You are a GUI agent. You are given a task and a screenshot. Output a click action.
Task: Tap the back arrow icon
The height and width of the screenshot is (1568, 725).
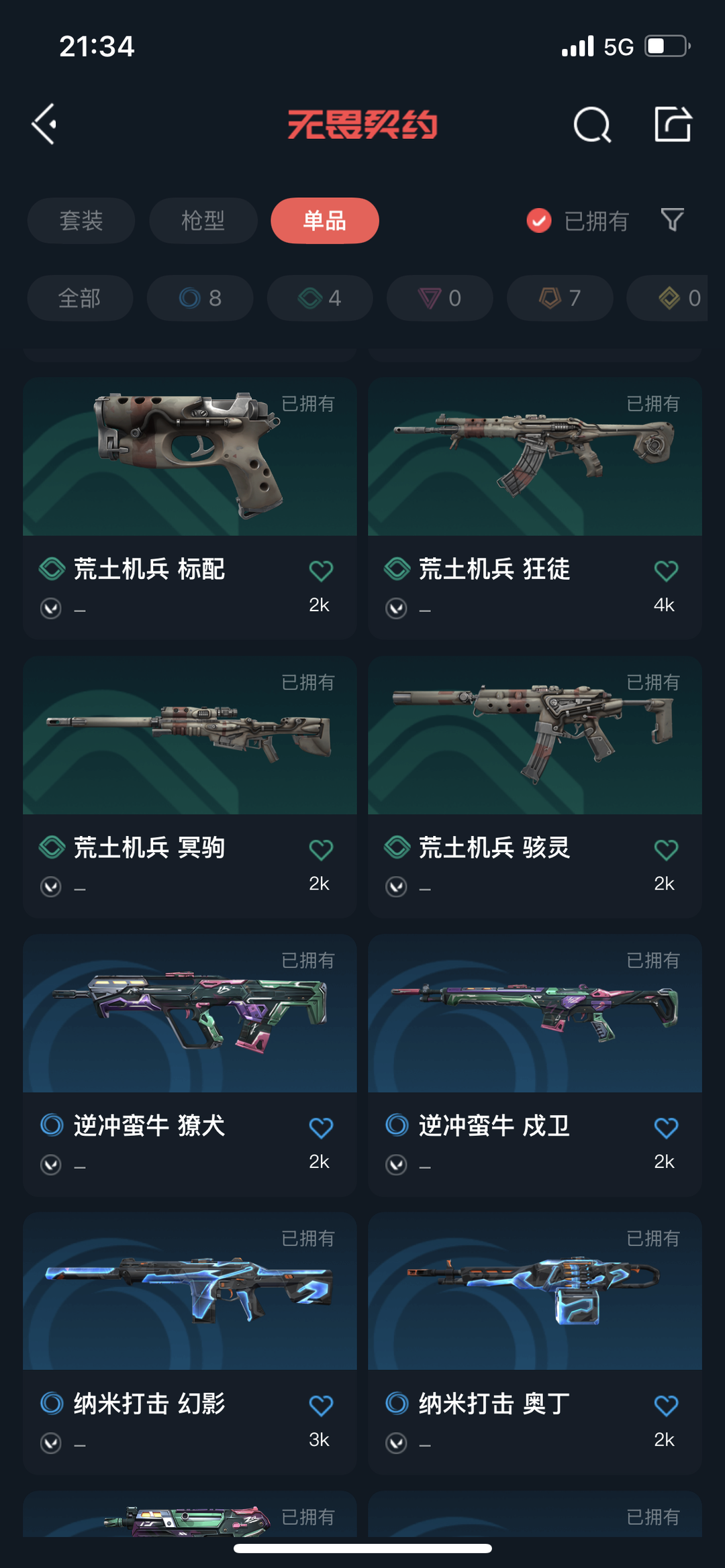coord(44,124)
